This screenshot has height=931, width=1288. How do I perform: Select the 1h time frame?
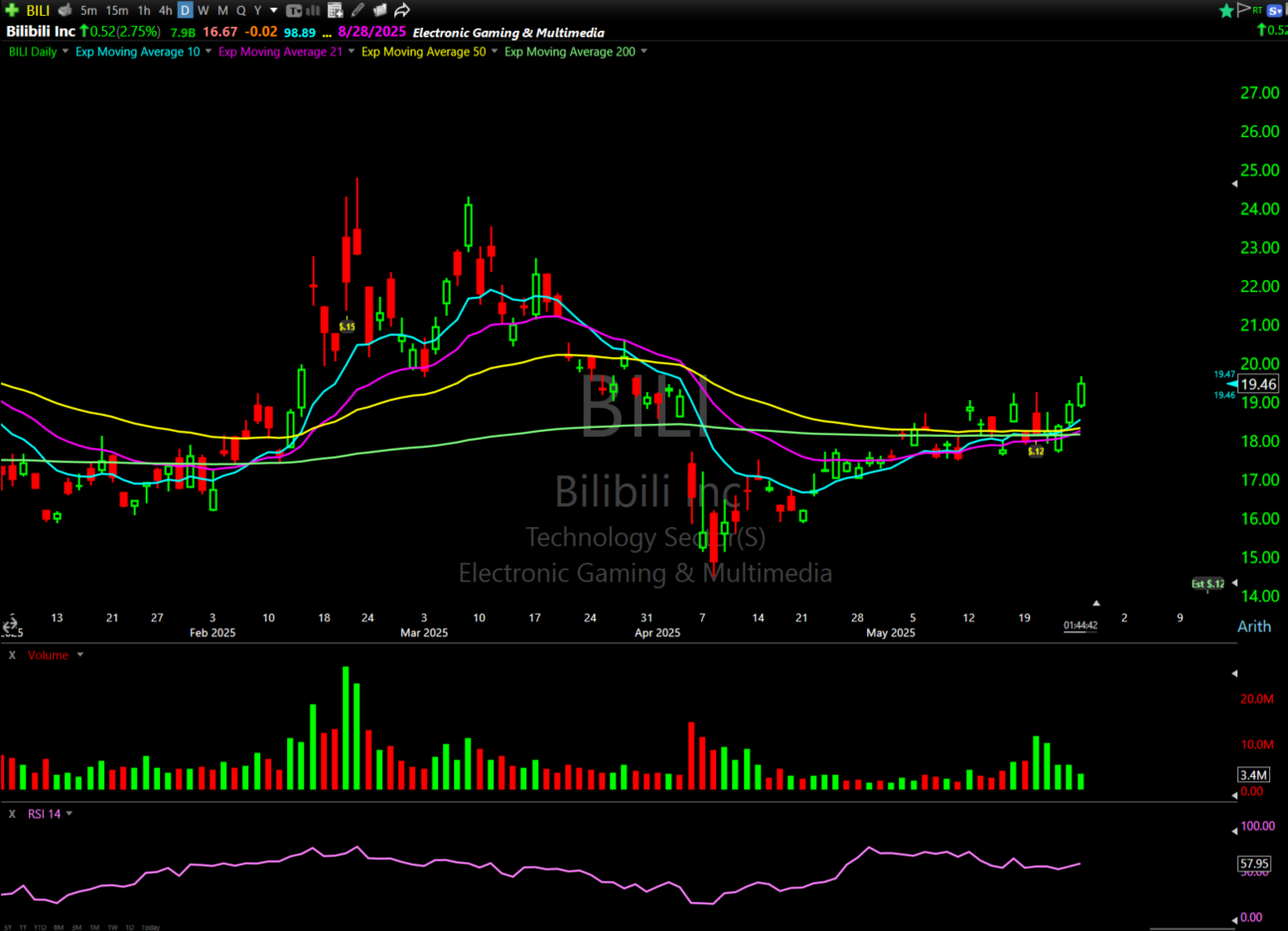tap(144, 11)
